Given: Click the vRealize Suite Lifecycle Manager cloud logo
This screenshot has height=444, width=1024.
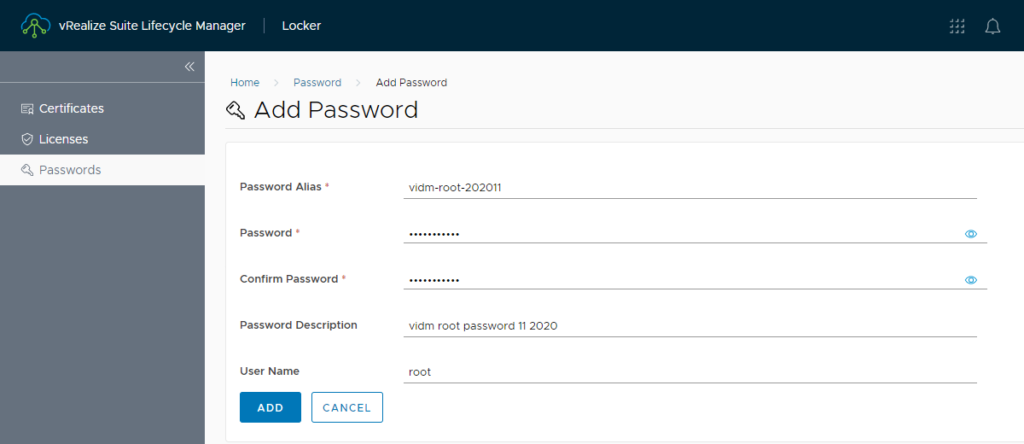Looking at the screenshot, I should [36, 25].
